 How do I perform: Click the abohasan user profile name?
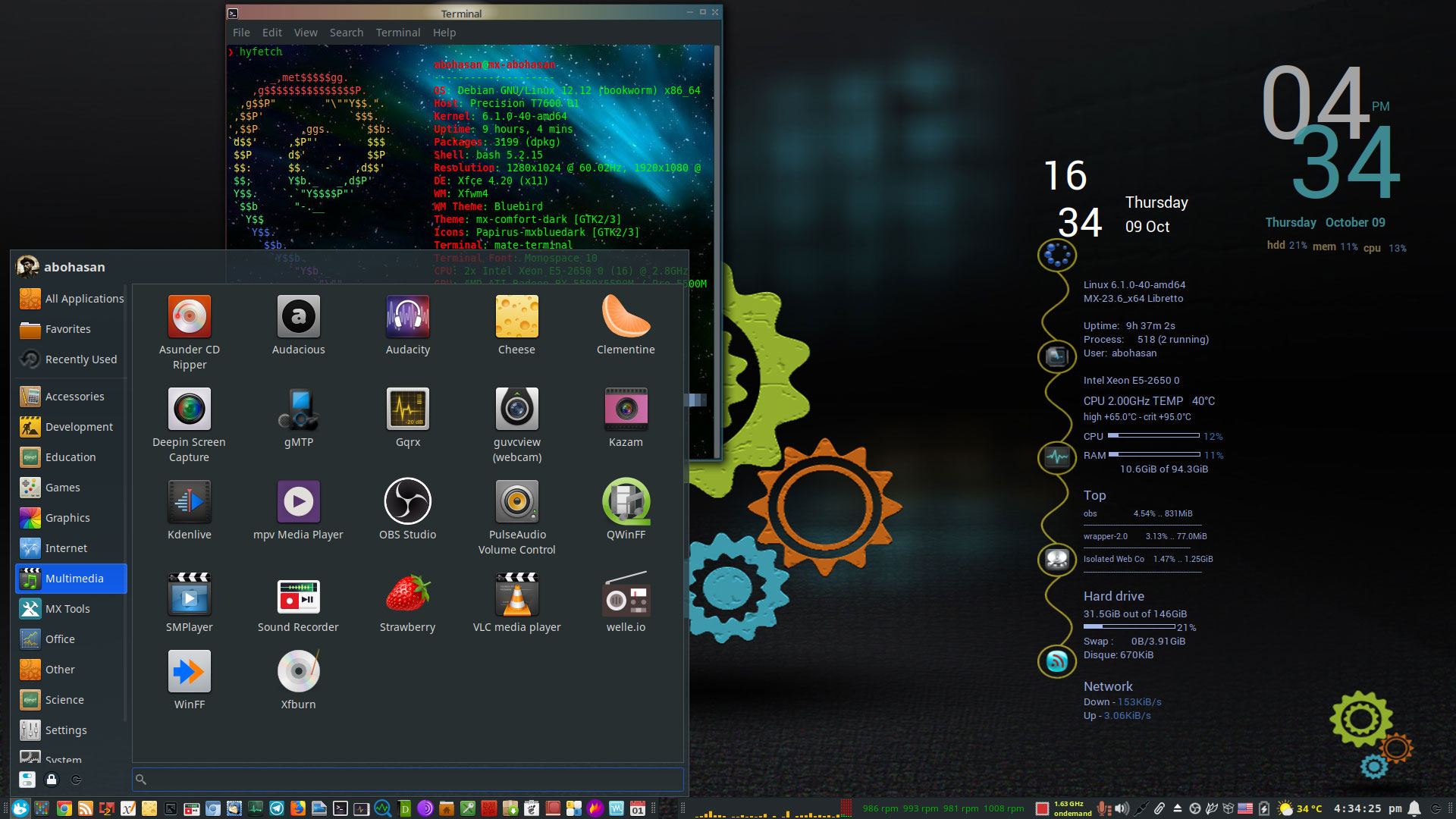tap(74, 267)
